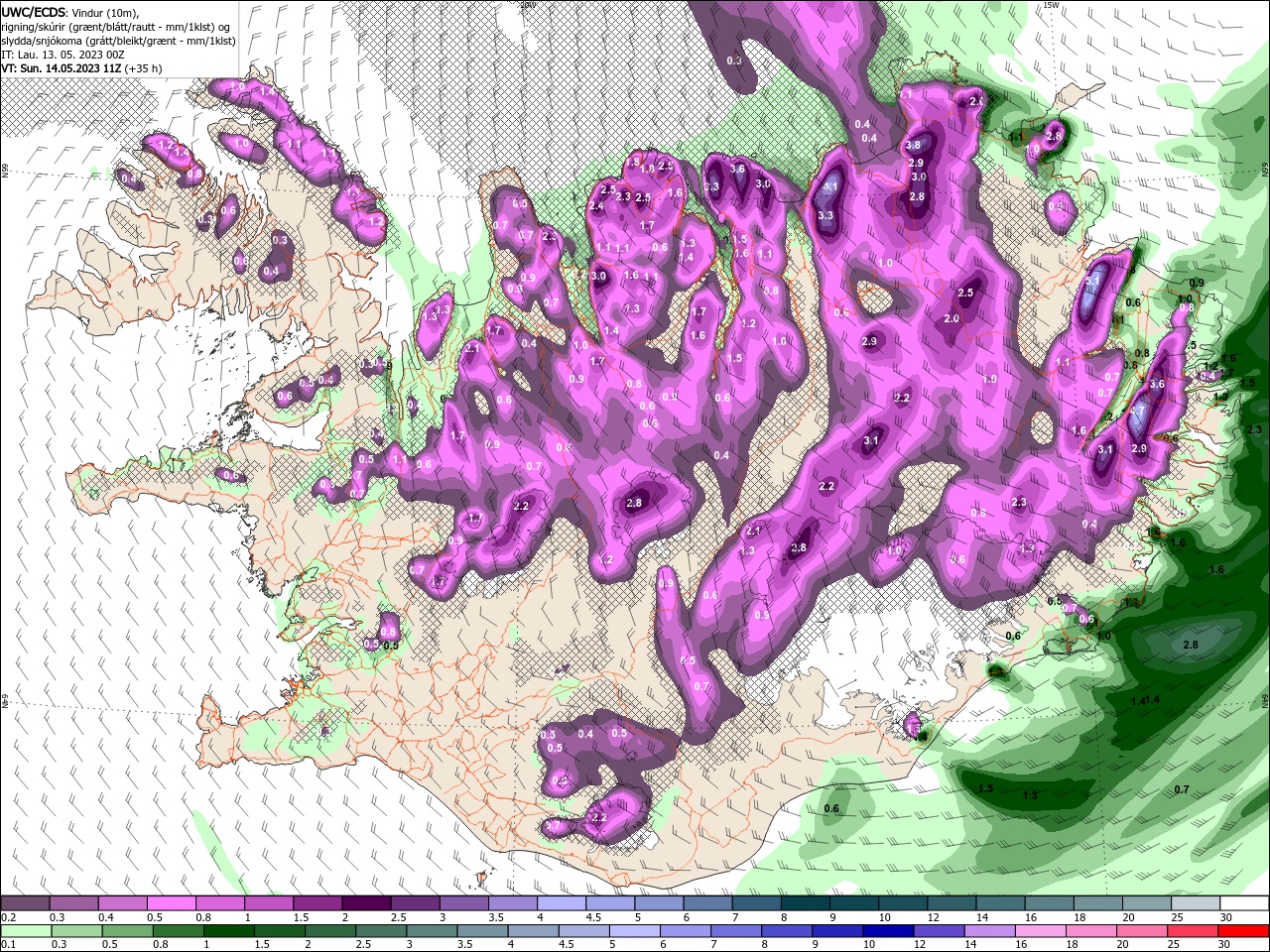
Task: Pick the rain swatch between 5 and 6
Action: coord(635,931)
